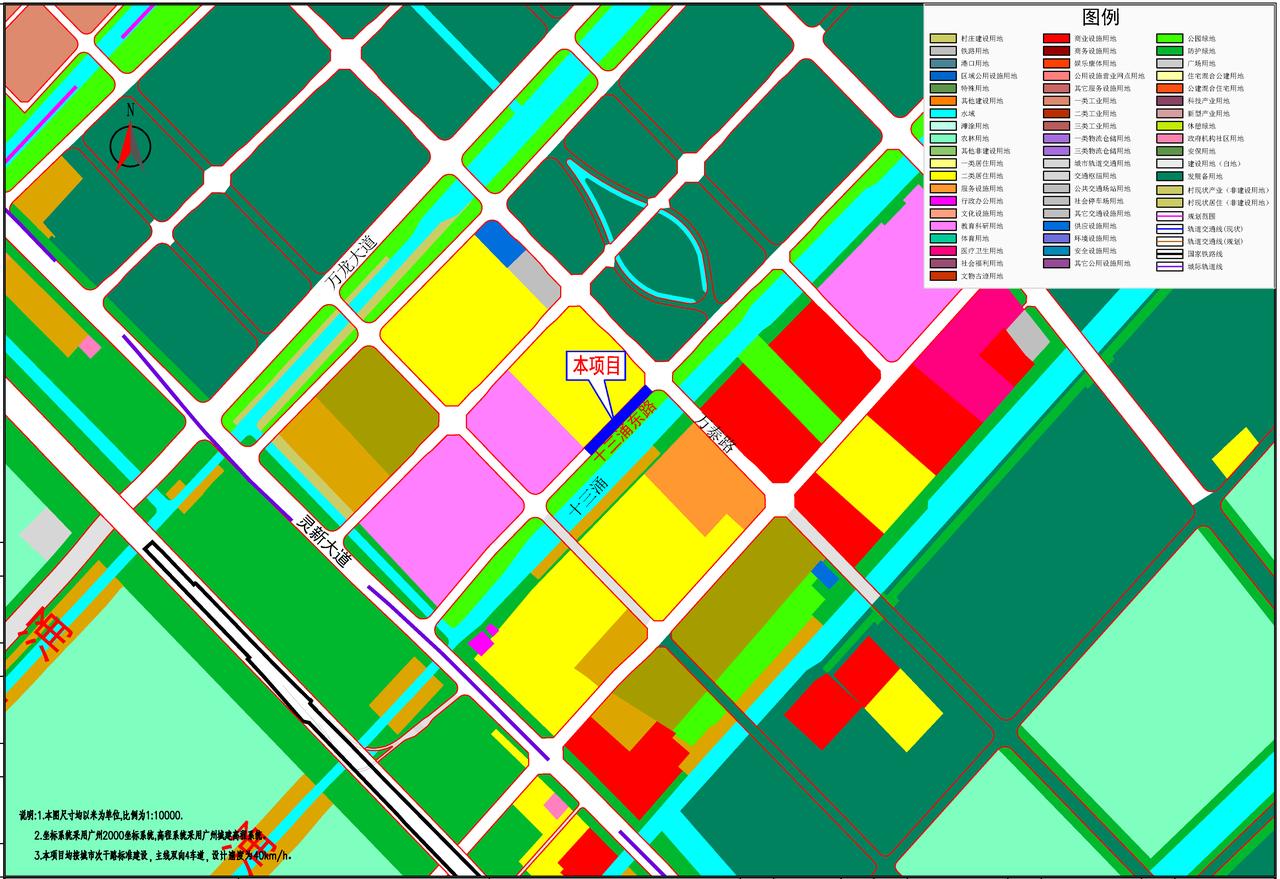This screenshot has width=1280, height=879.
Task: Click the 本项目 callout label
Action: pyautogui.click(x=597, y=366)
